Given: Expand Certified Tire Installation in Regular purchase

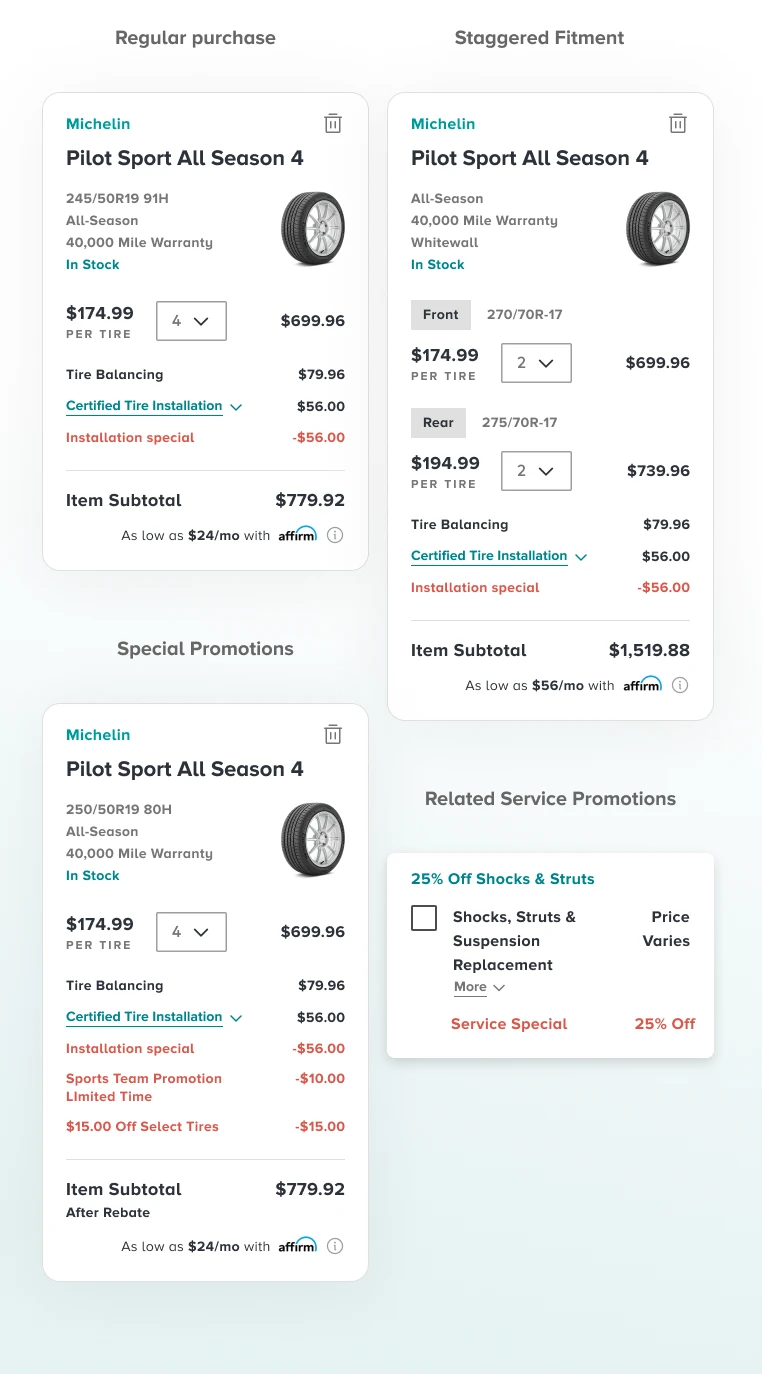Looking at the screenshot, I should [154, 406].
